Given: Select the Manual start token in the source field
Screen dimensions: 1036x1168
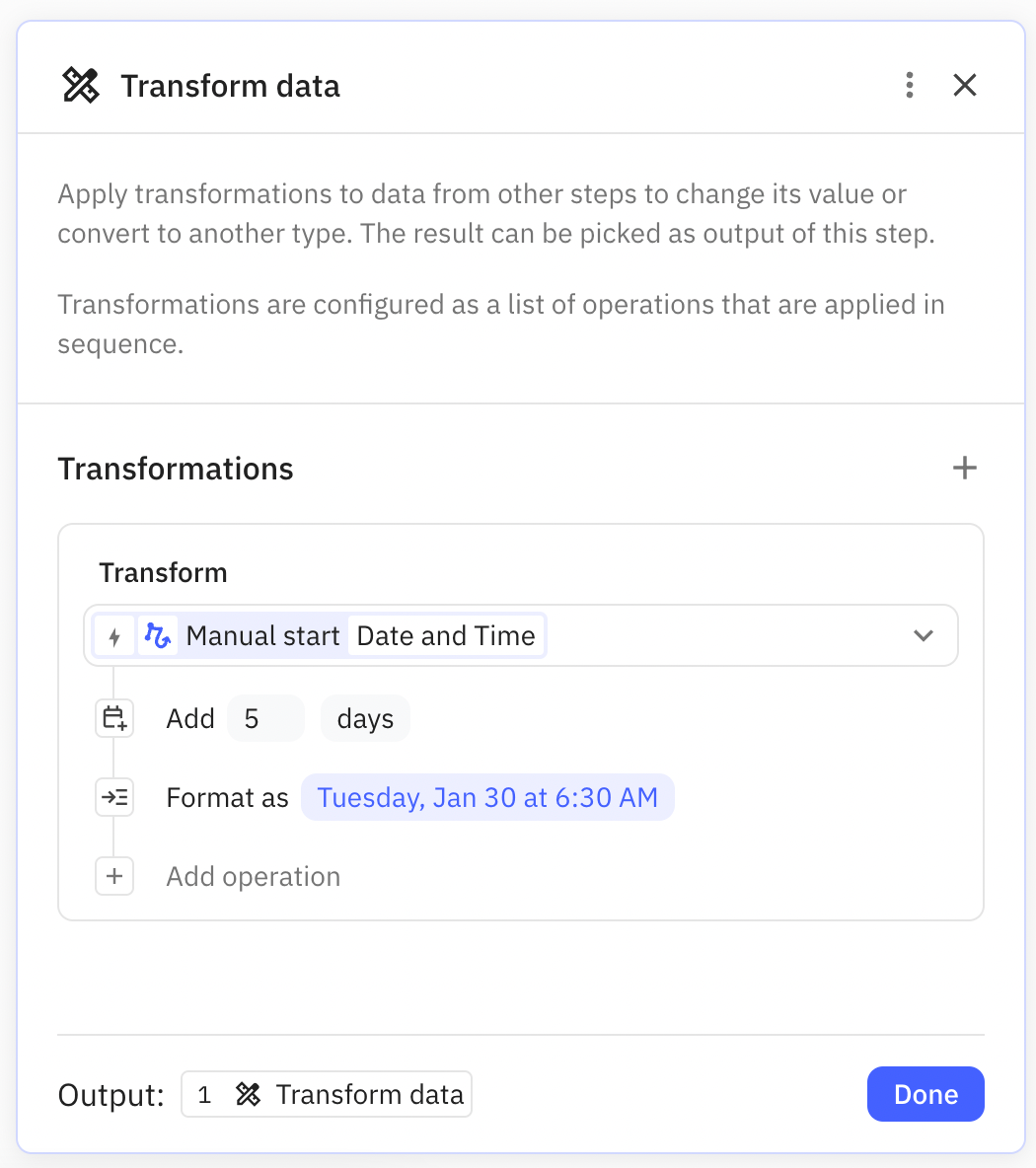Looking at the screenshot, I should coord(262,635).
